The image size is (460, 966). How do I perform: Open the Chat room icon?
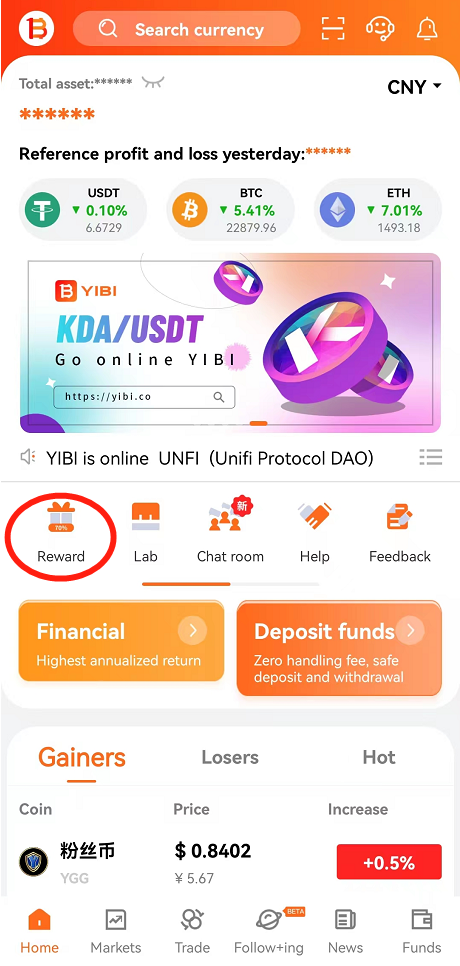(230, 516)
